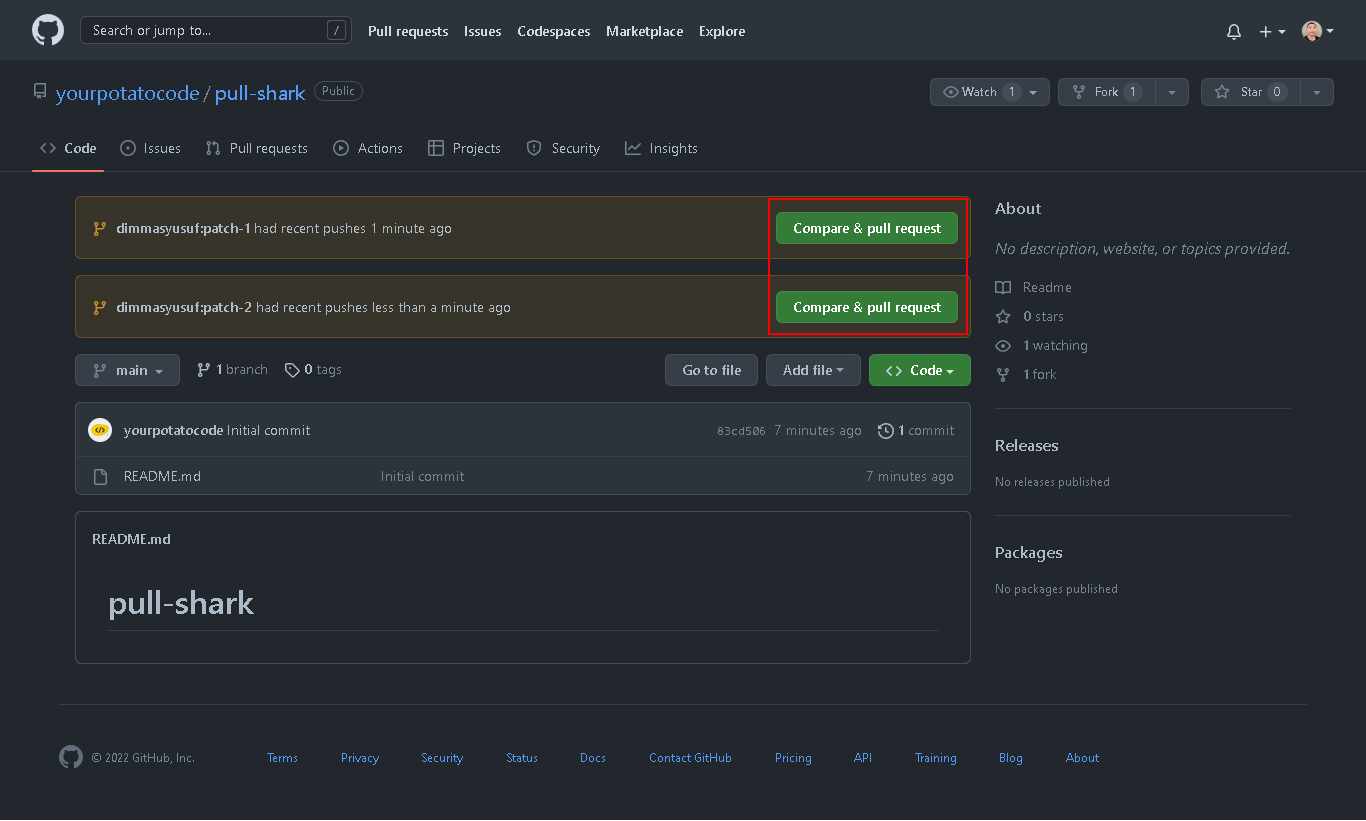Open the dimmasyusuf:patch-1 branch link
The image size is (1366, 821).
[183, 228]
